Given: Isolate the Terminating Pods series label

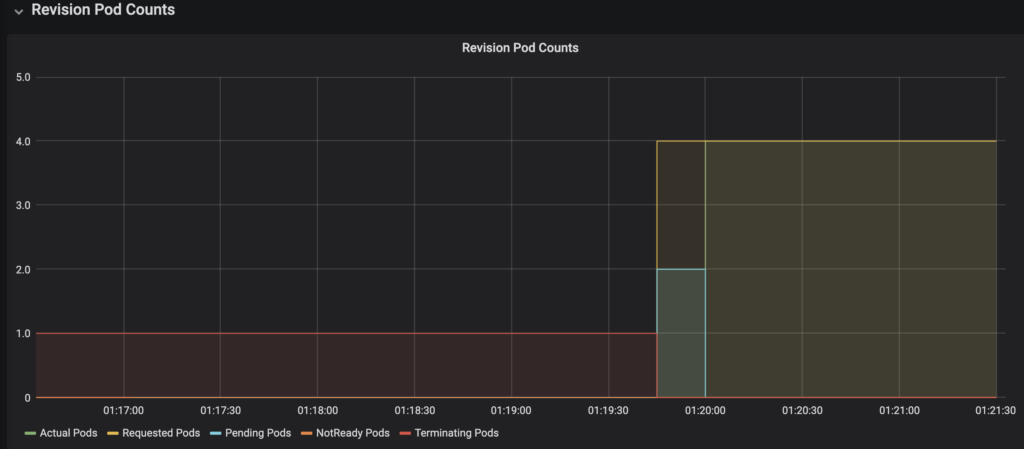Looking at the screenshot, I should (455, 434).
